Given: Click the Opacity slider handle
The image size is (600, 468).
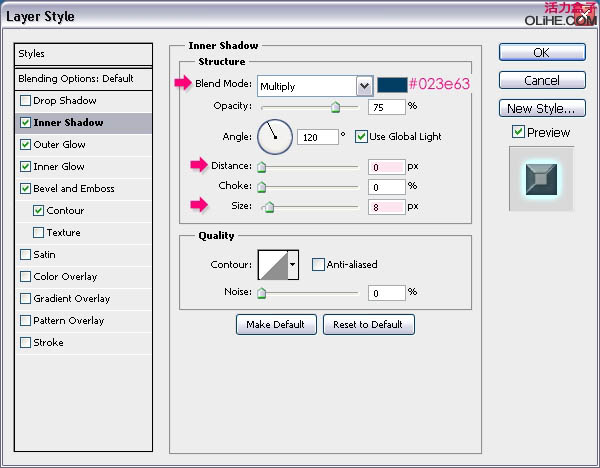Looking at the screenshot, I should click(336, 107).
